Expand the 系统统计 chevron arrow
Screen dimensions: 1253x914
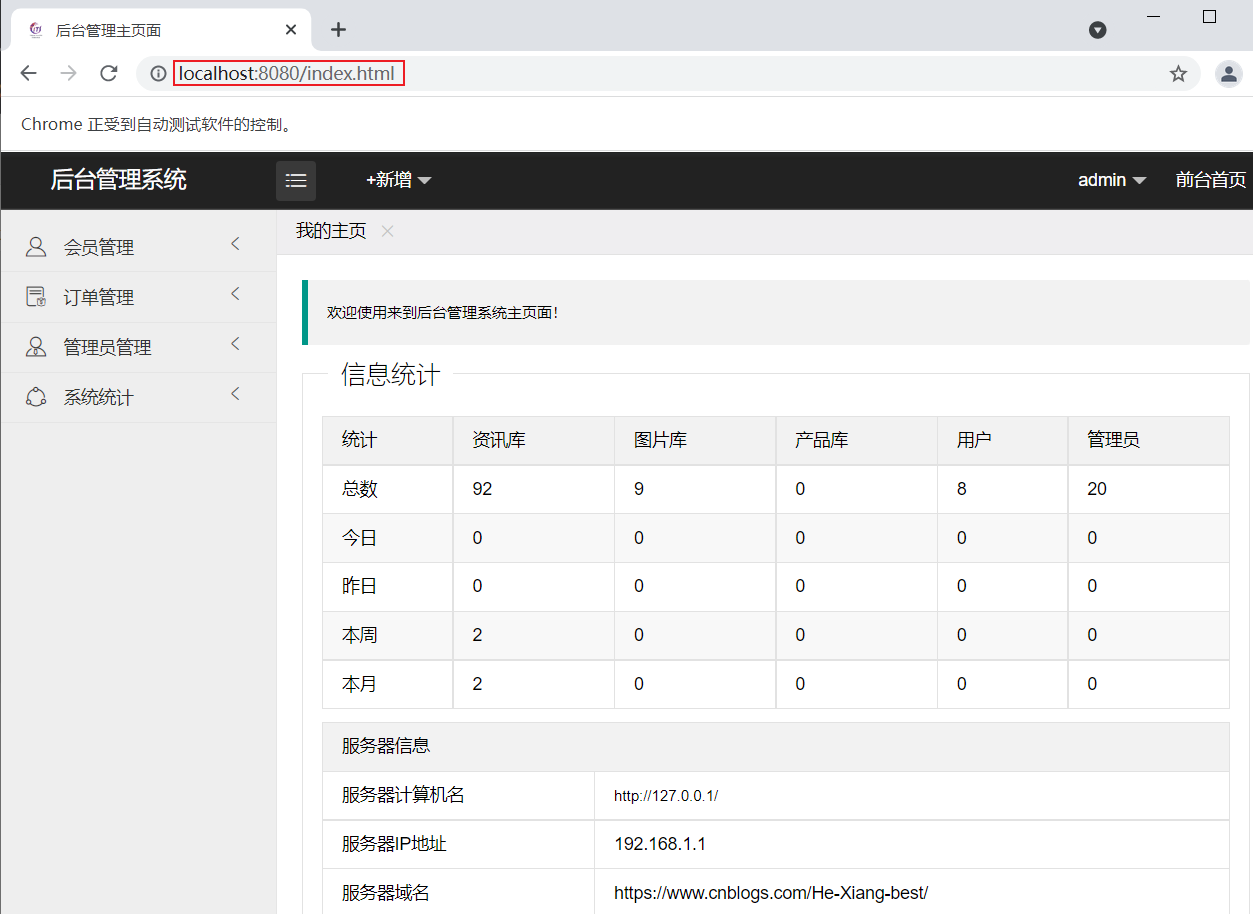click(236, 394)
